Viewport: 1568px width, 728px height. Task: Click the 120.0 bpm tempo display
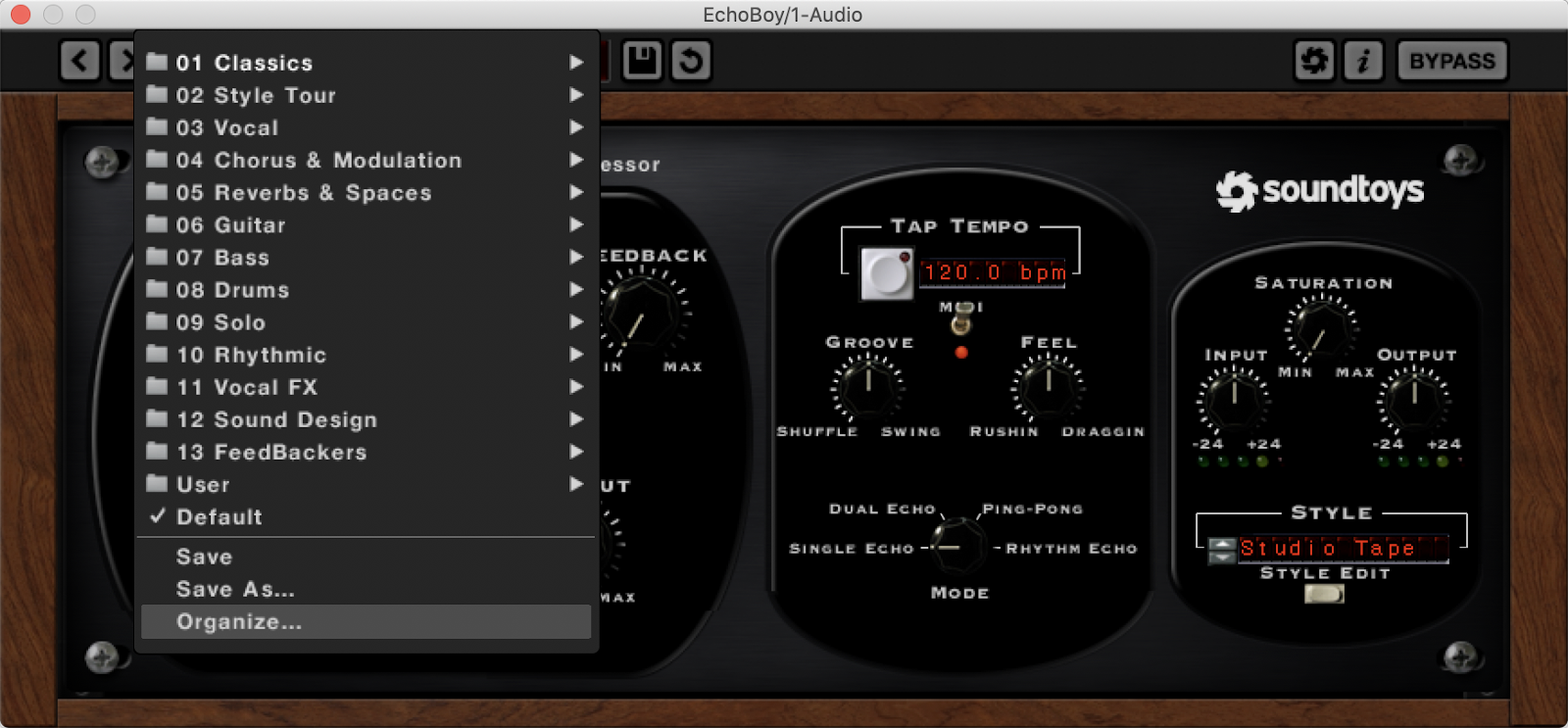tap(994, 271)
